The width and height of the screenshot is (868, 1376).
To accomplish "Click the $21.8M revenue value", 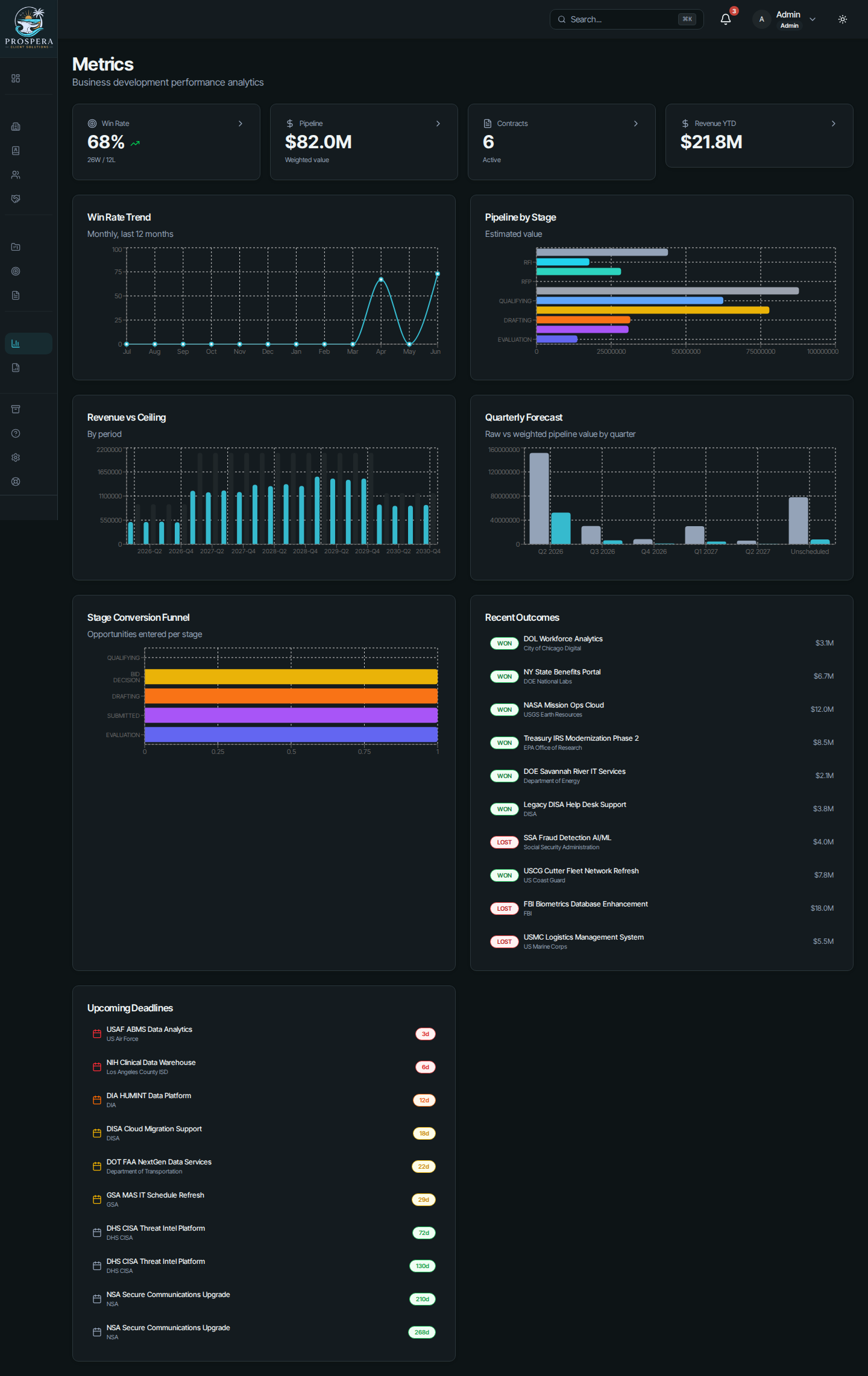I will [x=711, y=142].
